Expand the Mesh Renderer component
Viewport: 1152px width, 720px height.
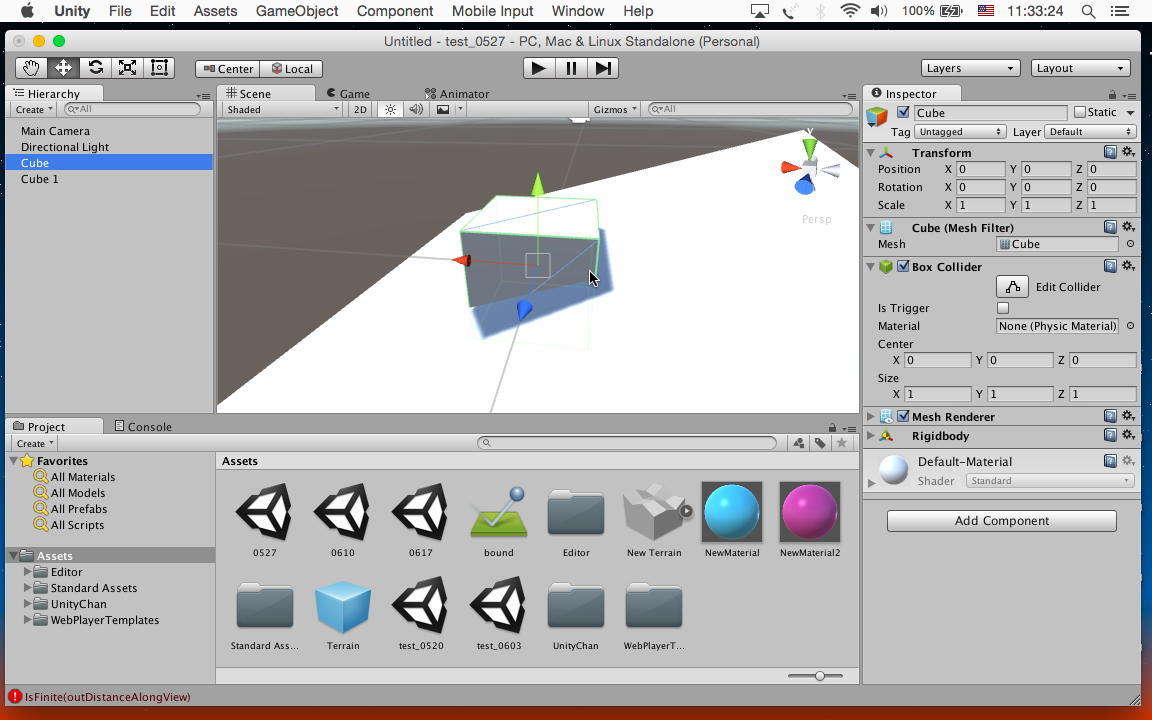coord(871,416)
